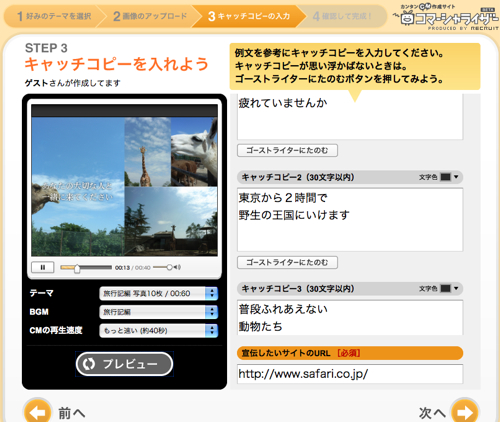500x422 pixels.
Task: Click the キャッチコピー3 text area
Action: (x=350, y=318)
